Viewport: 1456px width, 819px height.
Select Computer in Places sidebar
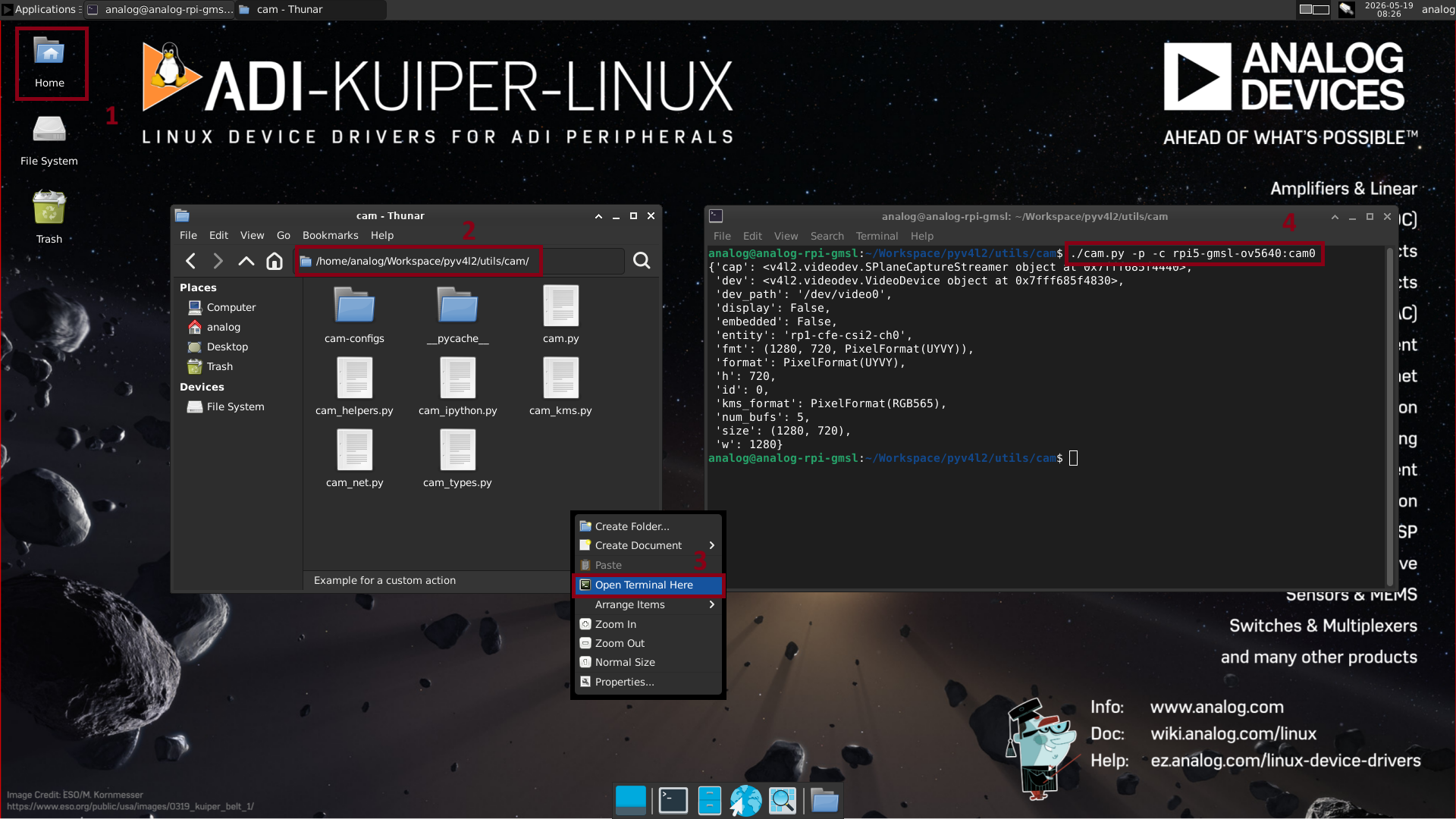[x=237, y=307]
